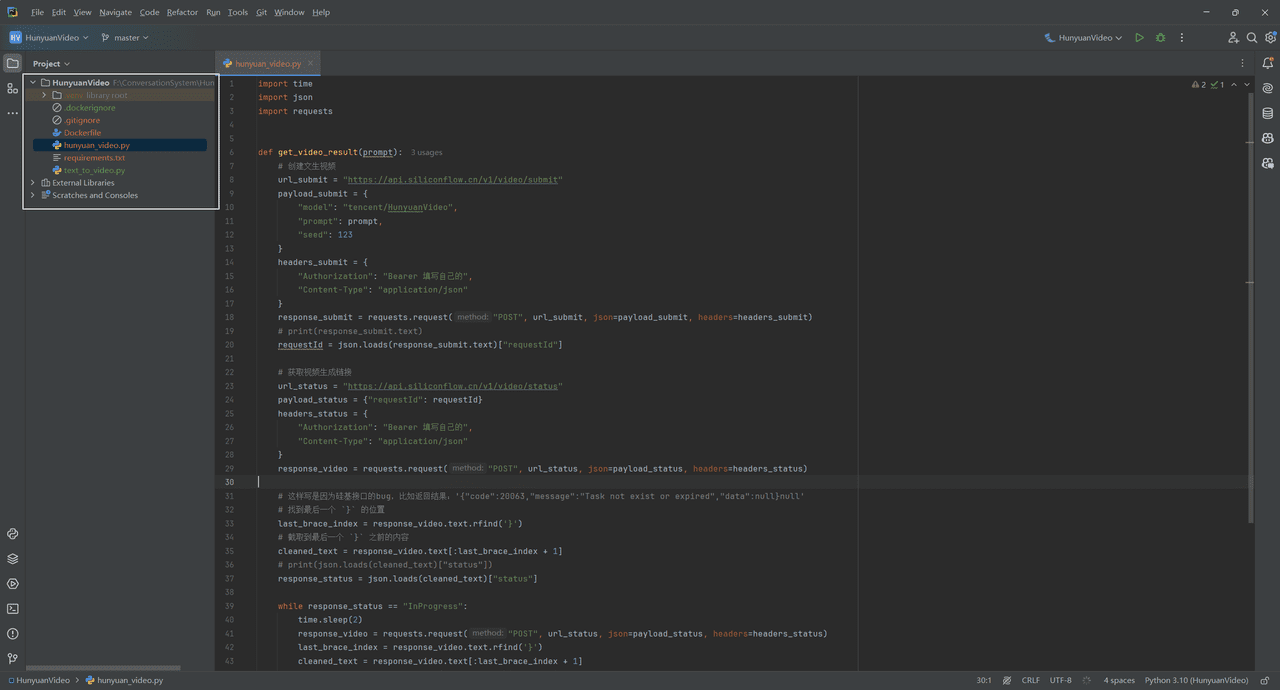Open the HunyuanVideo project switcher dropdown

49,38
